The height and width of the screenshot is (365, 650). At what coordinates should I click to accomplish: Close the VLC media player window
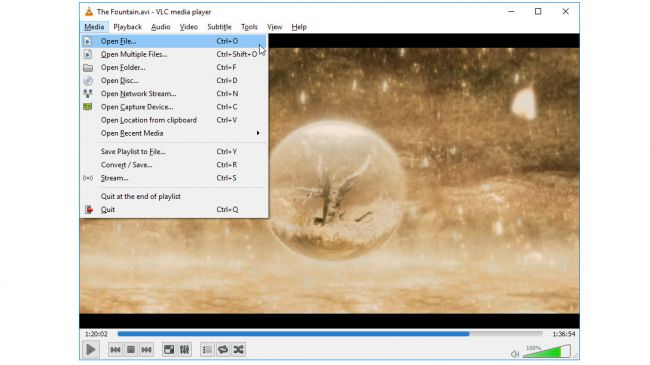(565, 12)
